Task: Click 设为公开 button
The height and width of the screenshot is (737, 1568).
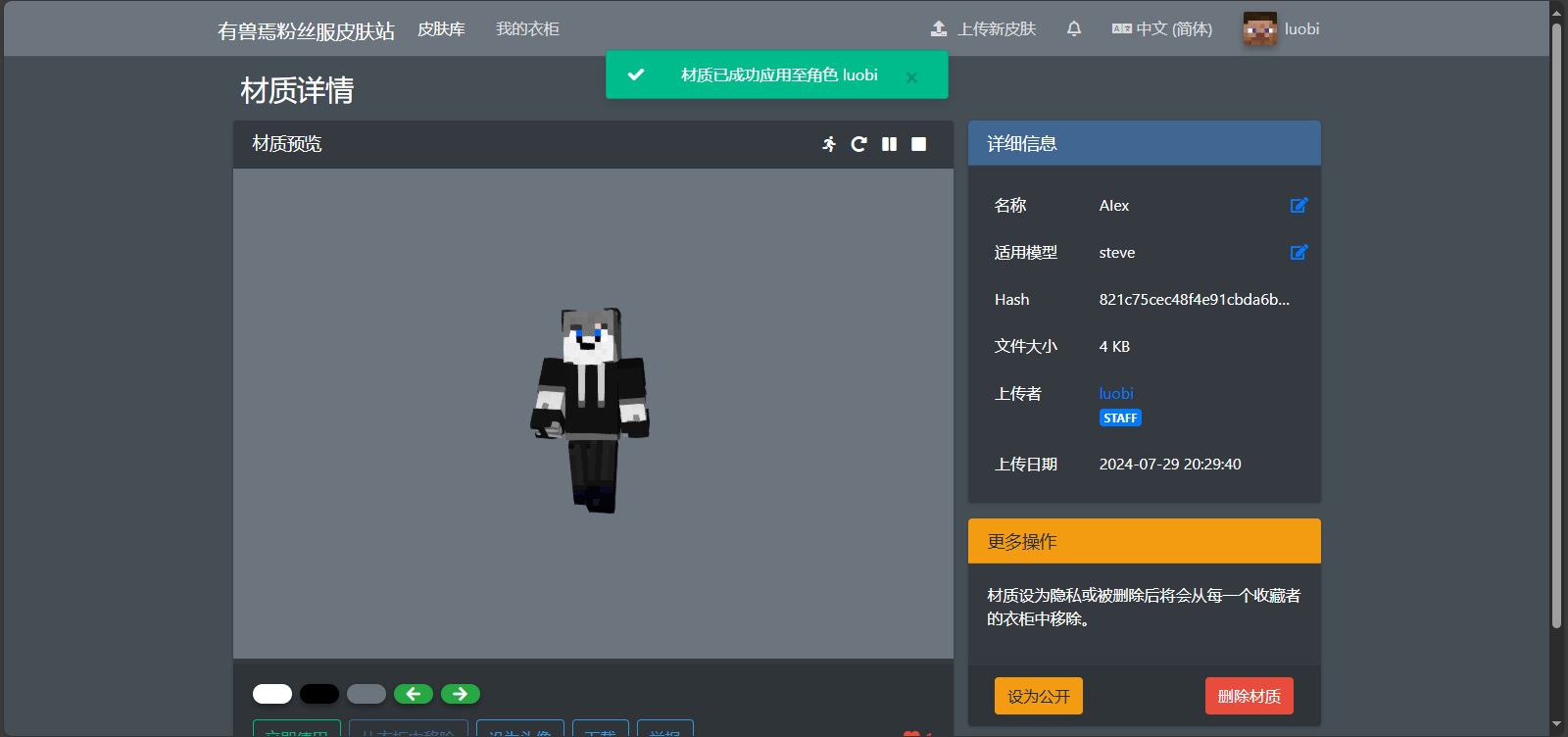Action: [1039, 696]
